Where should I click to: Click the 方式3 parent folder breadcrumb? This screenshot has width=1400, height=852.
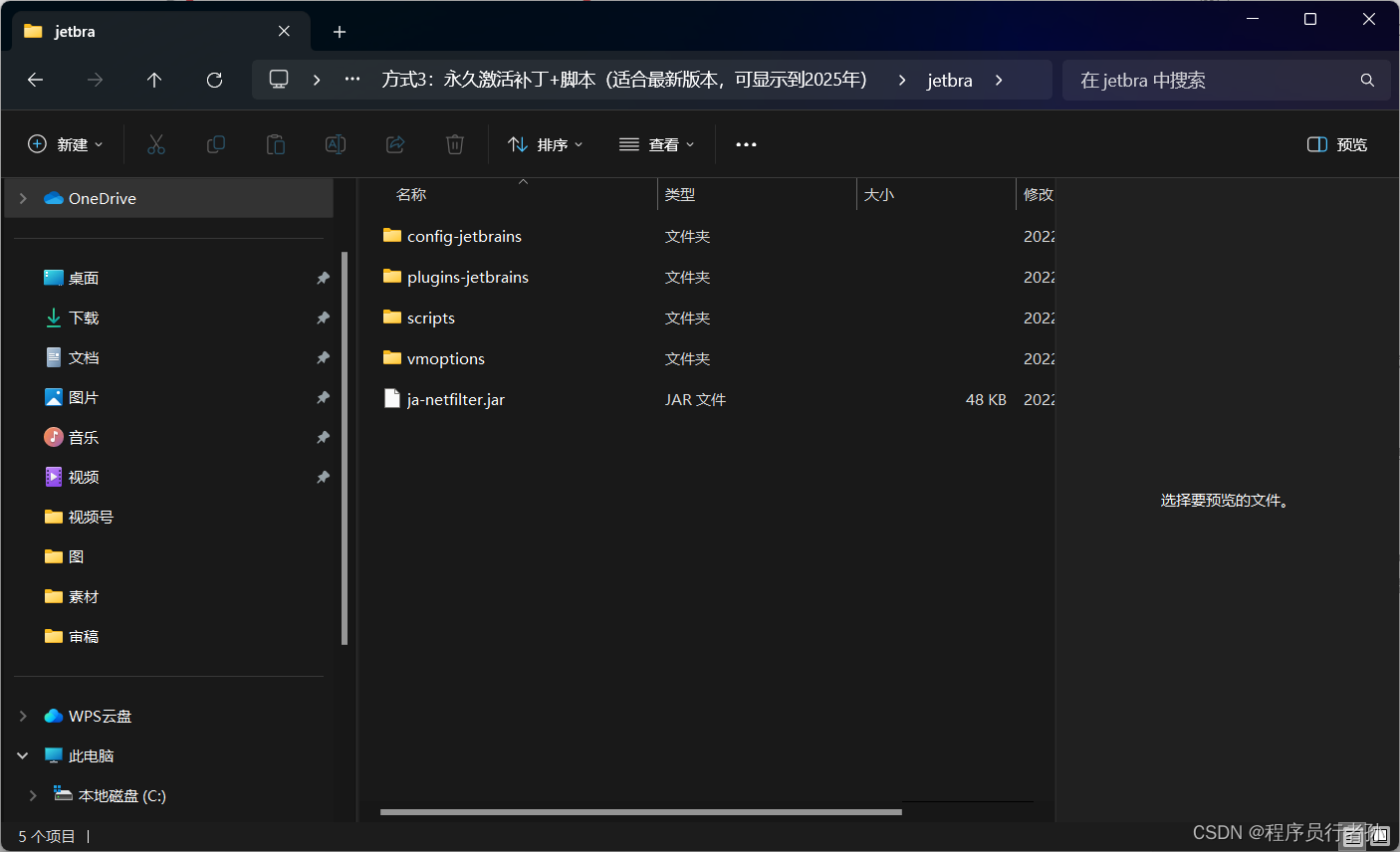click(624, 80)
